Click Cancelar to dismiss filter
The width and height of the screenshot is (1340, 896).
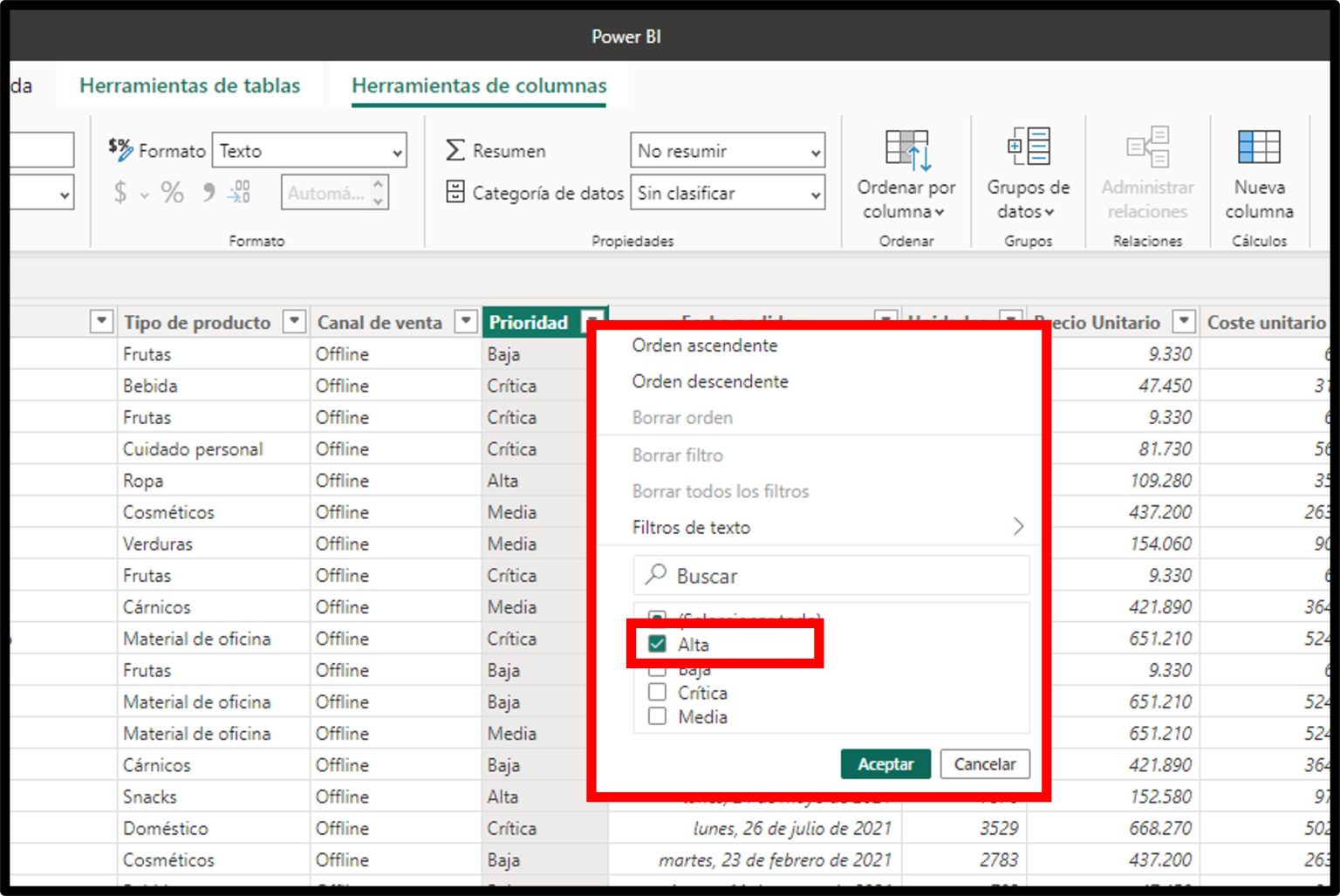click(985, 764)
